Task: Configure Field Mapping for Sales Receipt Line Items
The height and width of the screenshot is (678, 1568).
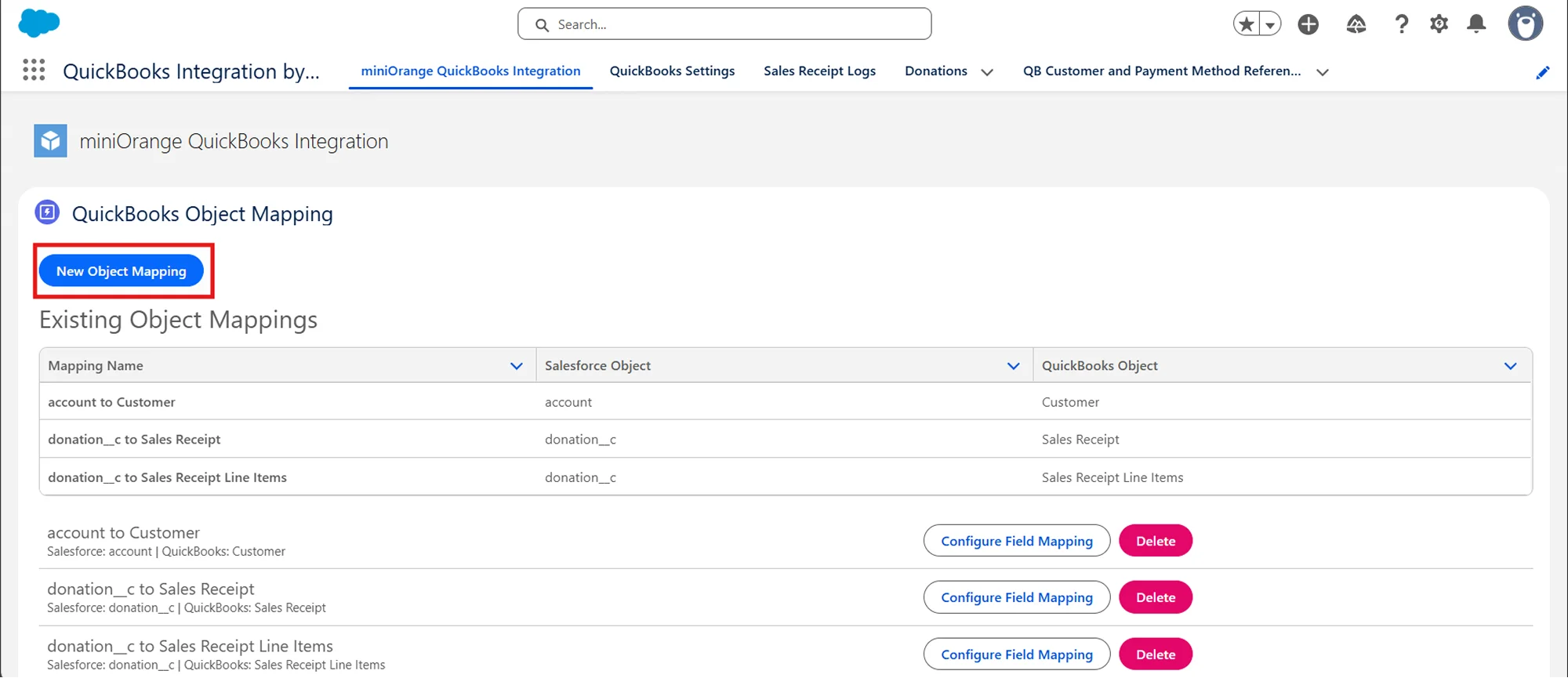Action: pyautogui.click(x=1017, y=654)
